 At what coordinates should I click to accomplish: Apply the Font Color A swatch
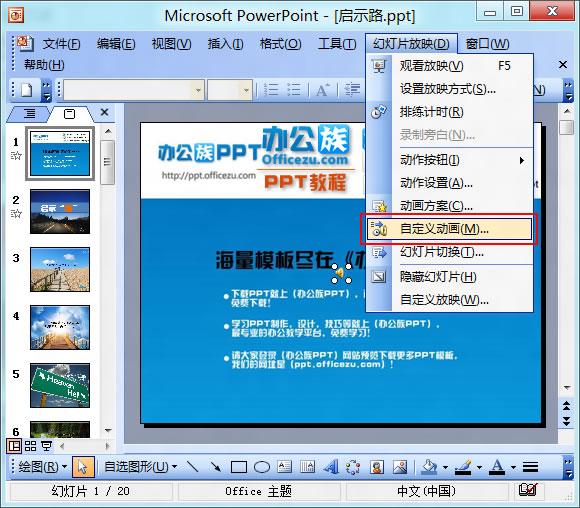pos(497,467)
